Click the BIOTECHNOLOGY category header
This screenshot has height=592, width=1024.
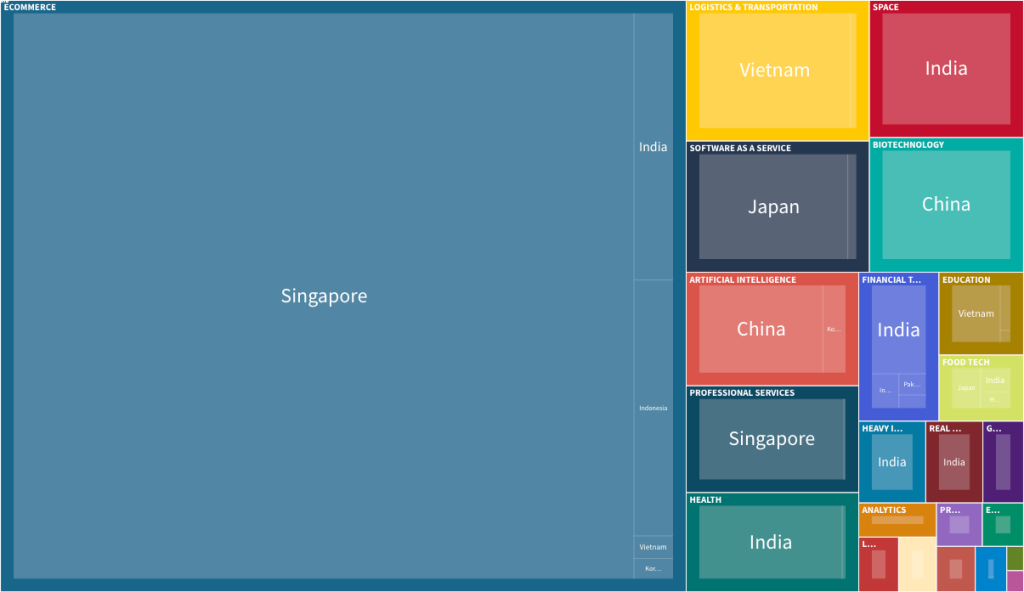[908, 145]
